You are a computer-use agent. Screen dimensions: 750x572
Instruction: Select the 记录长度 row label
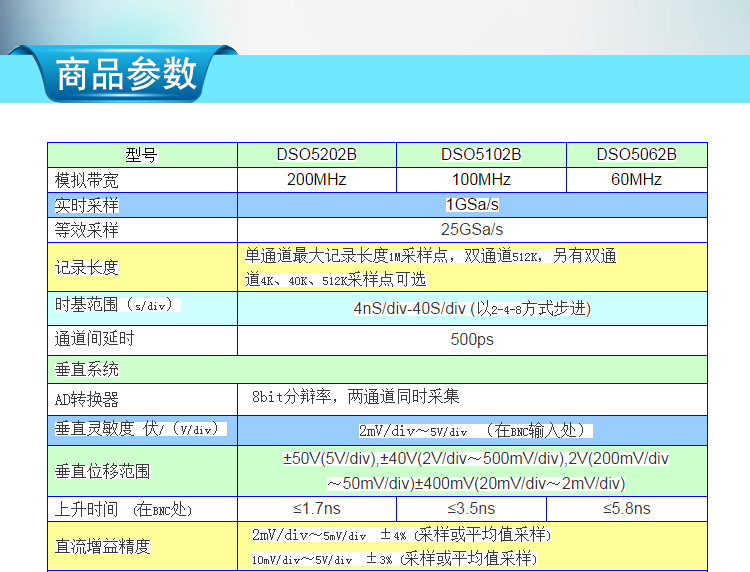click(87, 267)
